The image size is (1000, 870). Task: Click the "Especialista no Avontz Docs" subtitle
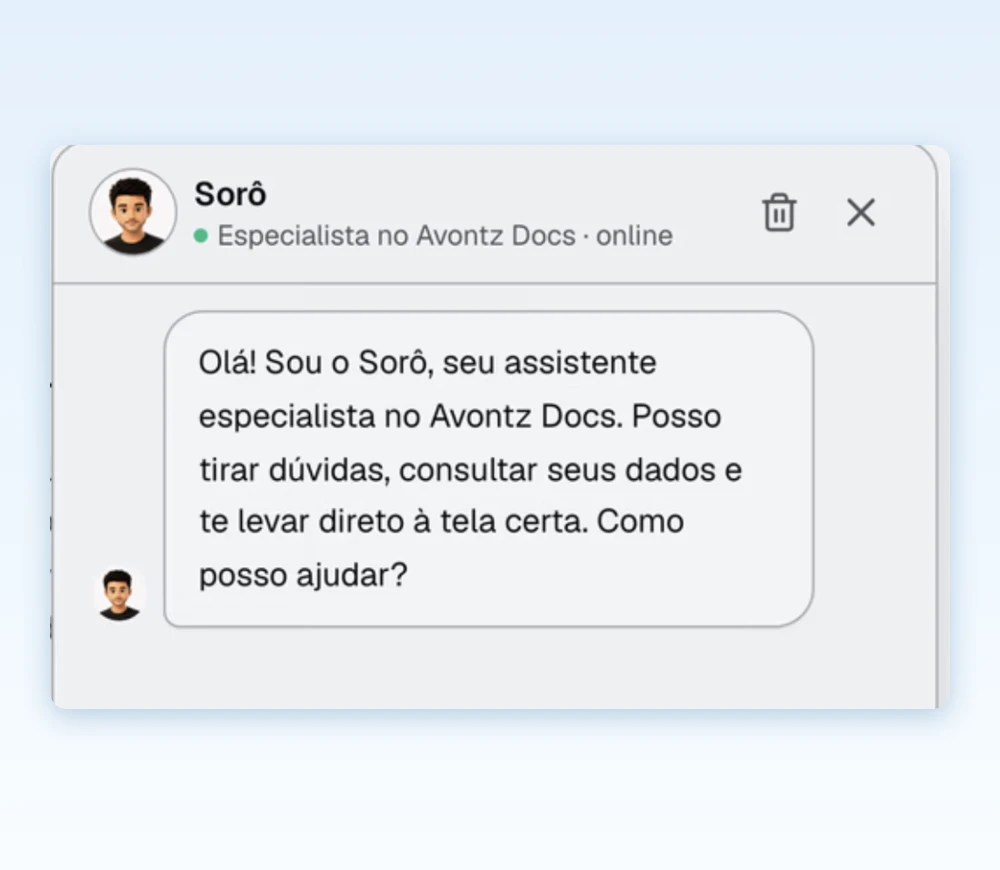pos(397,236)
